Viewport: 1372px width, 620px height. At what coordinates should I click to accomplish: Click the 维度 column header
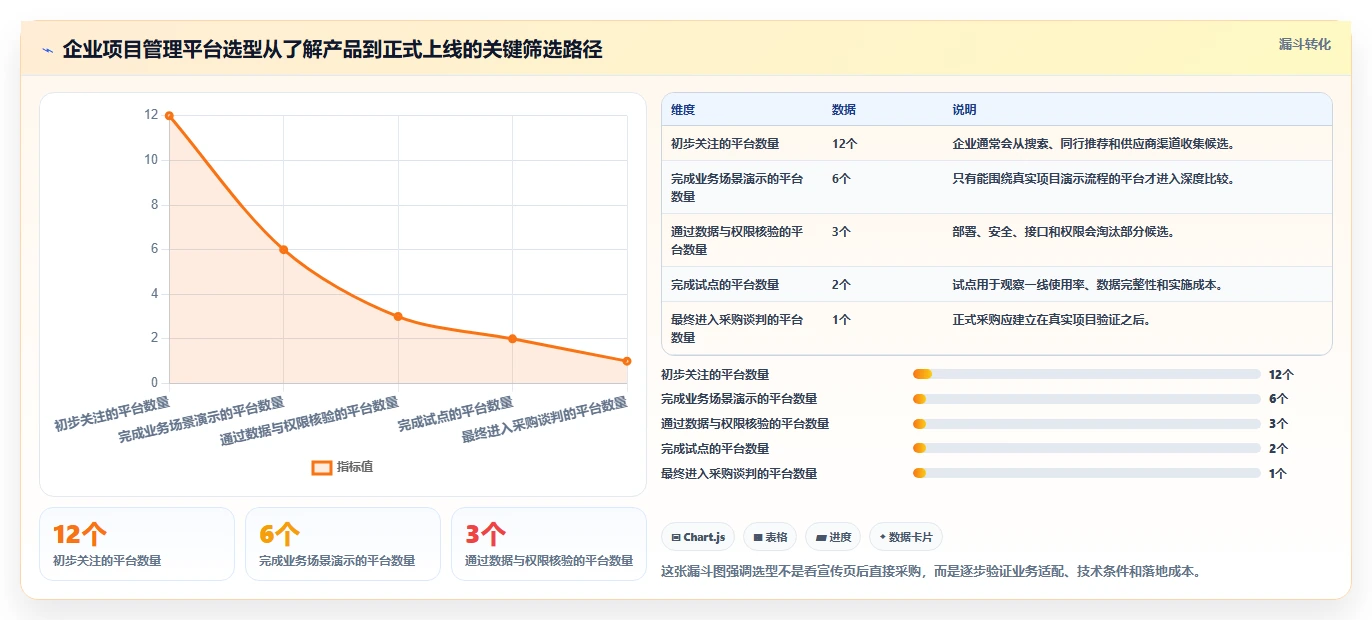(683, 110)
